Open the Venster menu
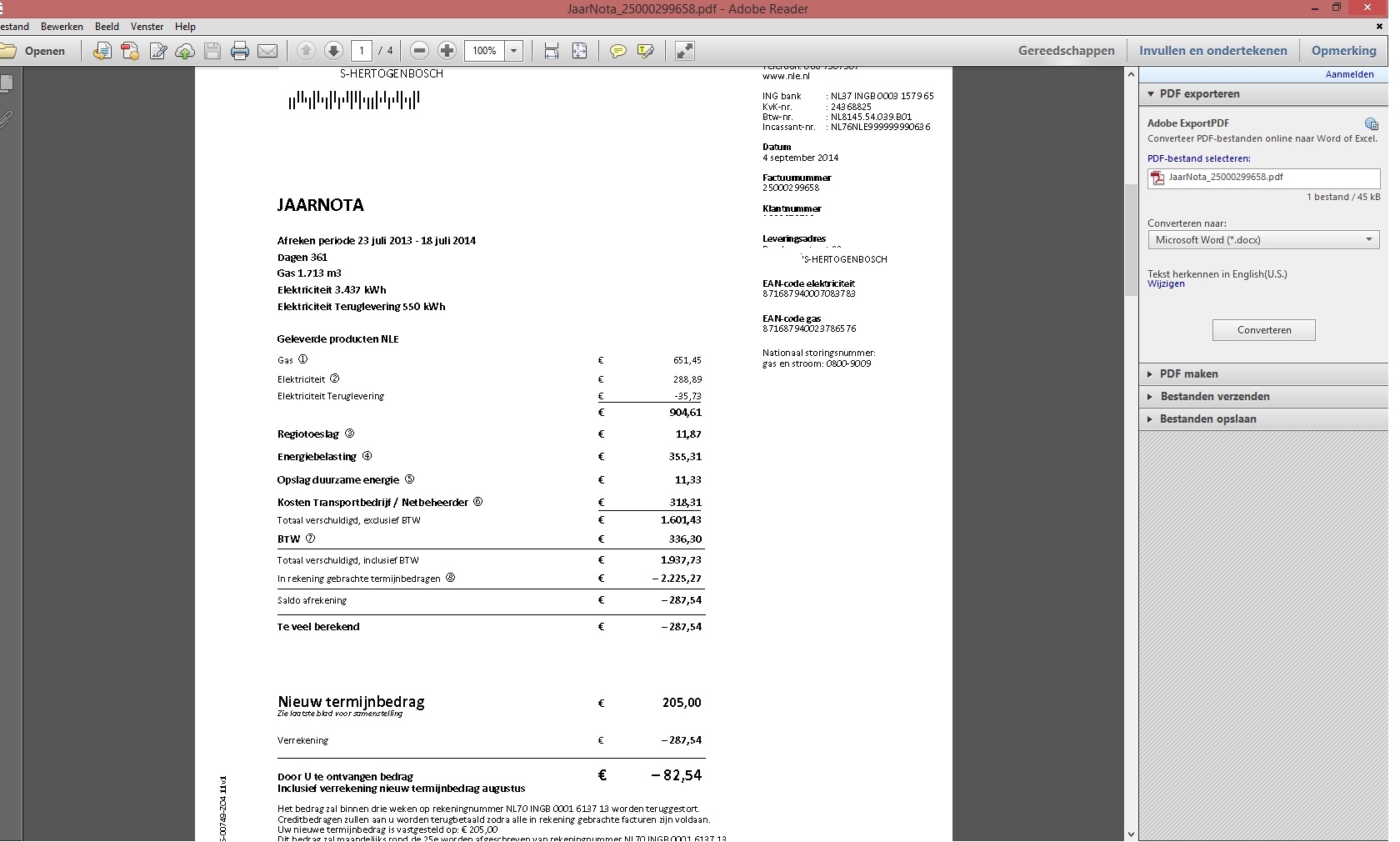The height and width of the screenshot is (842, 1400). [147, 27]
